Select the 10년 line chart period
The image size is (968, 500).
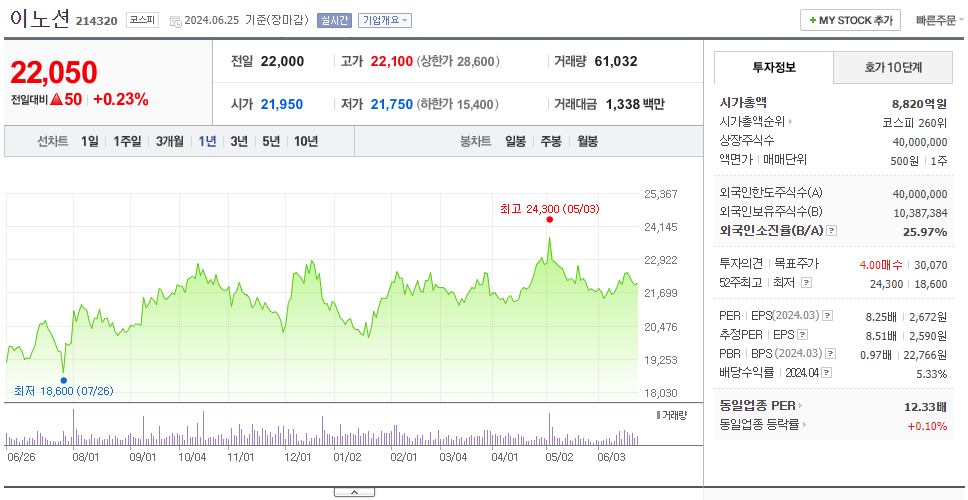306,141
